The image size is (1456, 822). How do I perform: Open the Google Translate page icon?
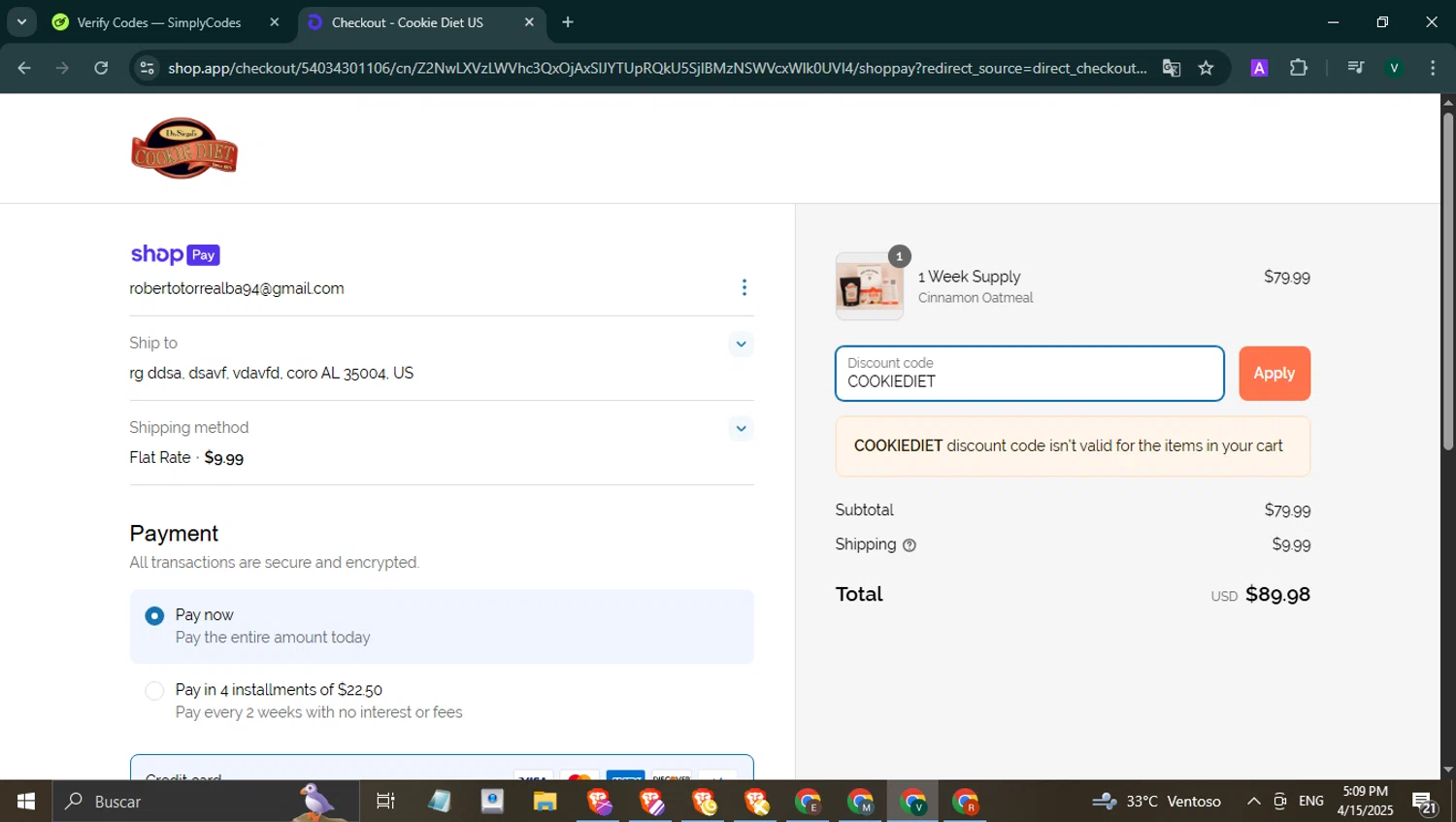(1172, 68)
